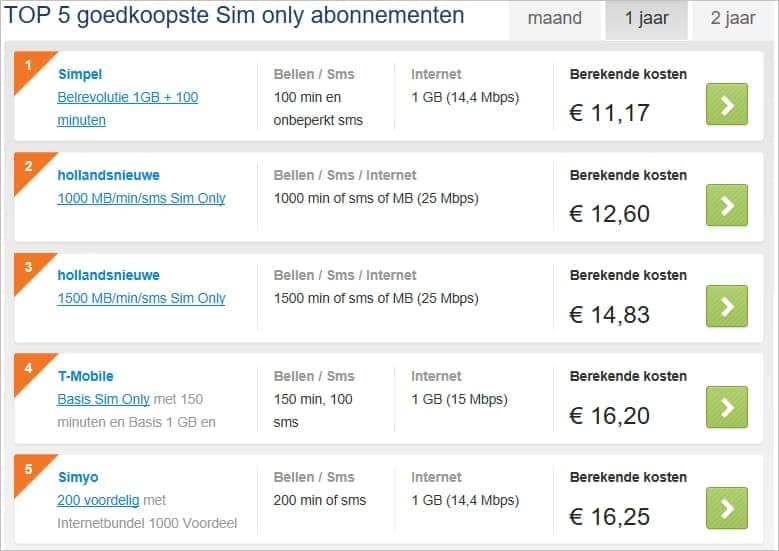Open the green arrow for the €14,83 plan

tap(727, 306)
